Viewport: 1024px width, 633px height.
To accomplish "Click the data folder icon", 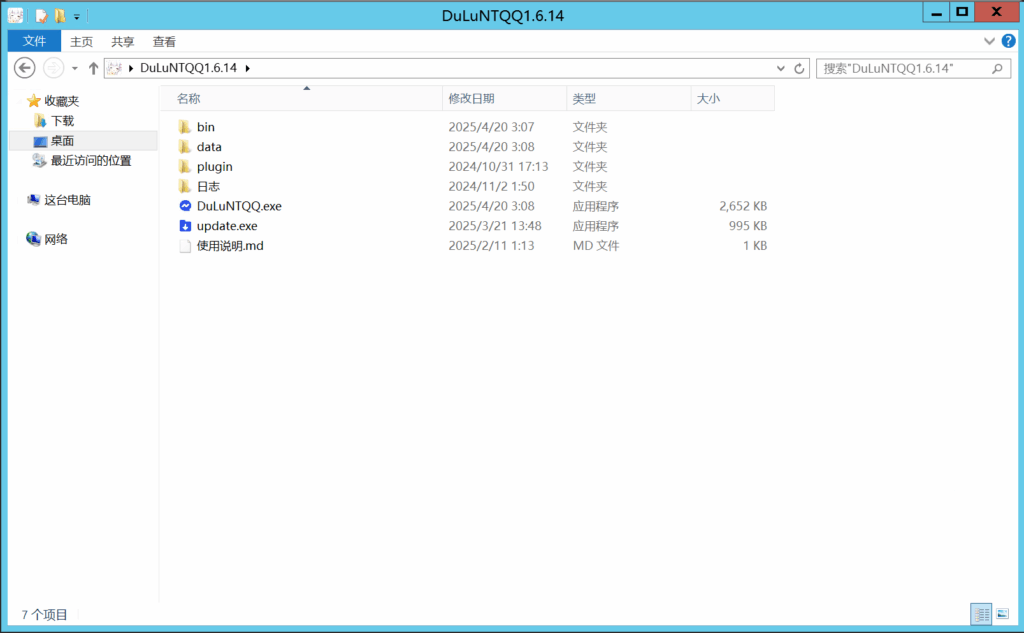I will [x=185, y=146].
